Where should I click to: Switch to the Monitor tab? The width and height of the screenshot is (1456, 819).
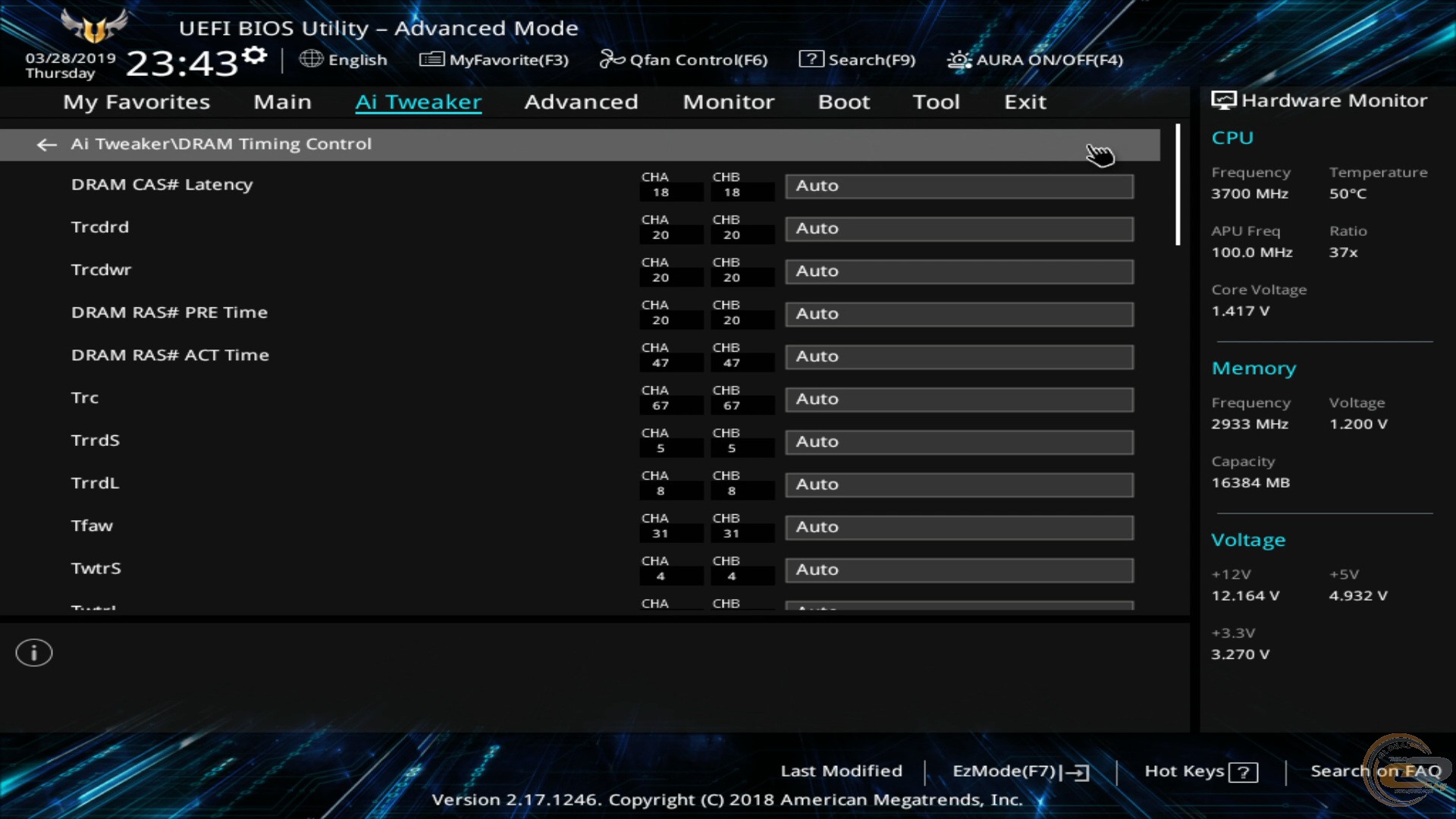pos(728,102)
